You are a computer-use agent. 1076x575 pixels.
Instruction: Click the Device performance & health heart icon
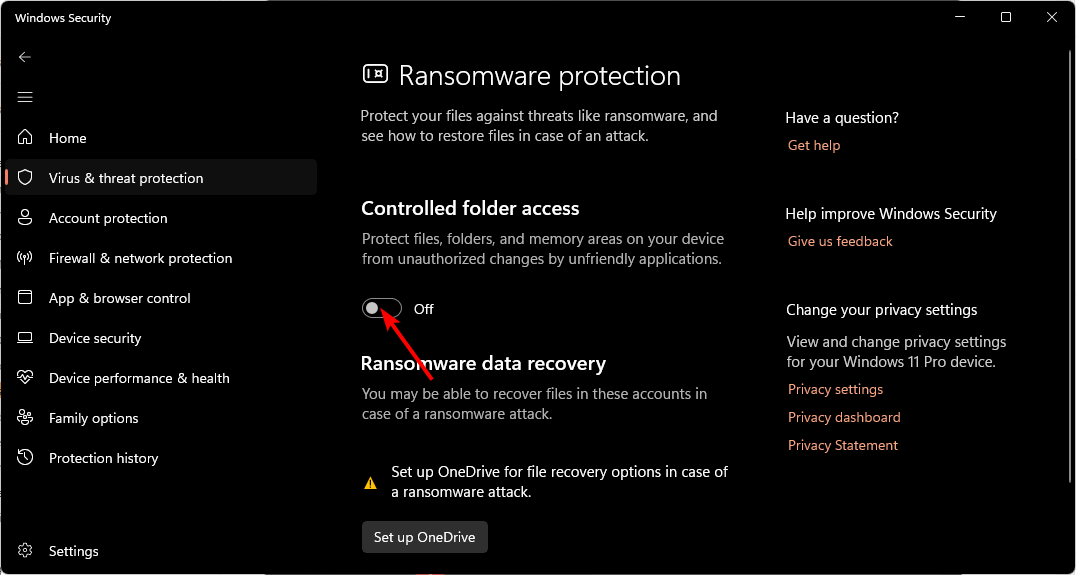tap(25, 378)
